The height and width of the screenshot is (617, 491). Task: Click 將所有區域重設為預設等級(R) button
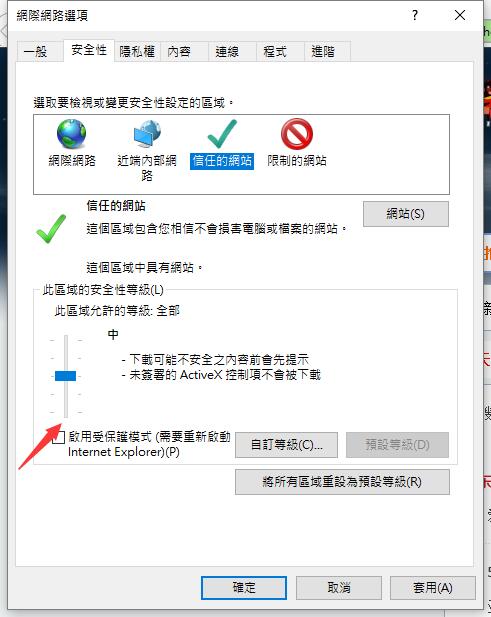click(342, 482)
